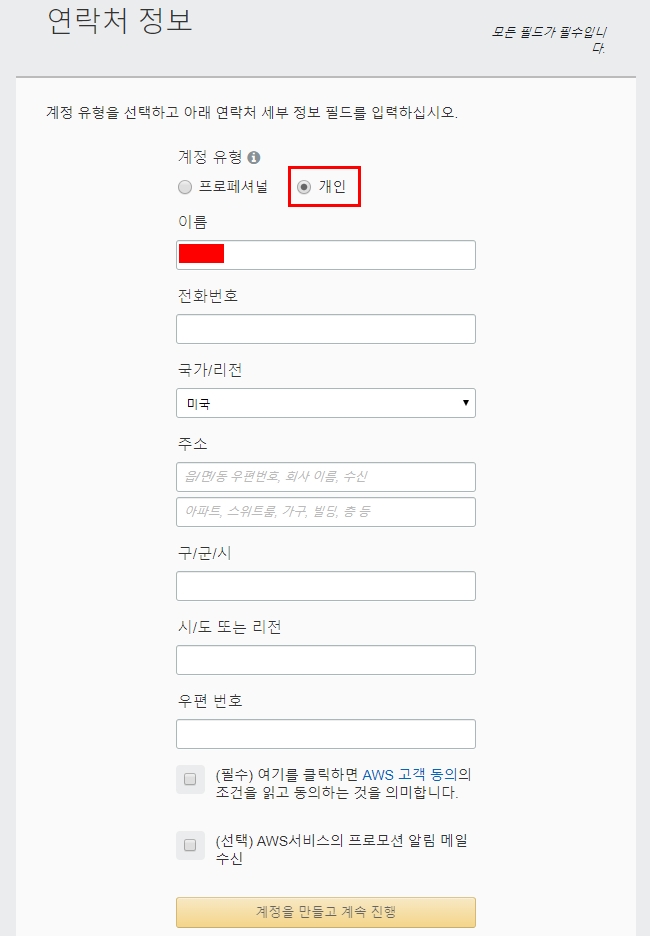Image resolution: width=650 pixels, height=936 pixels.
Task: Select the 프로페셔널 account type radio button
Action: pyautogui.click(x=185, y=187)
